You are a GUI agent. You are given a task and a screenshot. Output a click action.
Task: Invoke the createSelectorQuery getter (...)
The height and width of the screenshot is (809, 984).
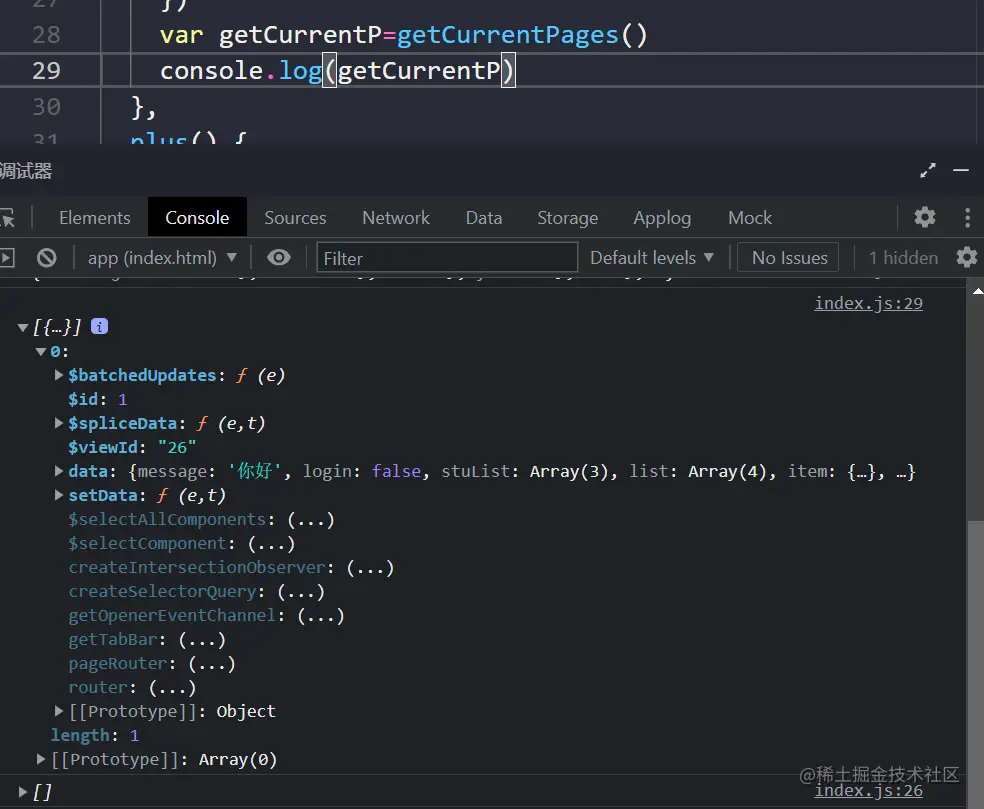(301, 592)
